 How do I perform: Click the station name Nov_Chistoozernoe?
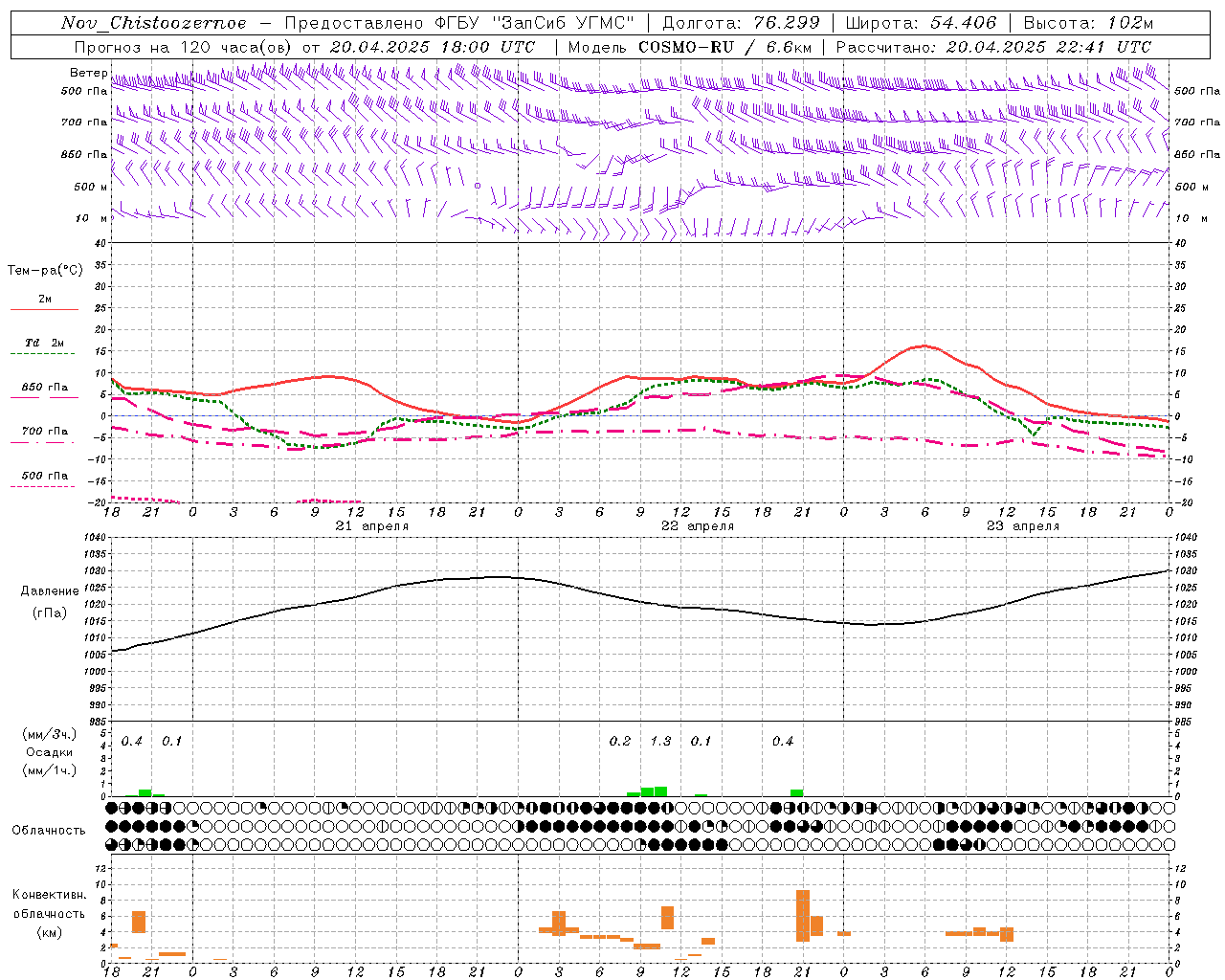(154, 23)
